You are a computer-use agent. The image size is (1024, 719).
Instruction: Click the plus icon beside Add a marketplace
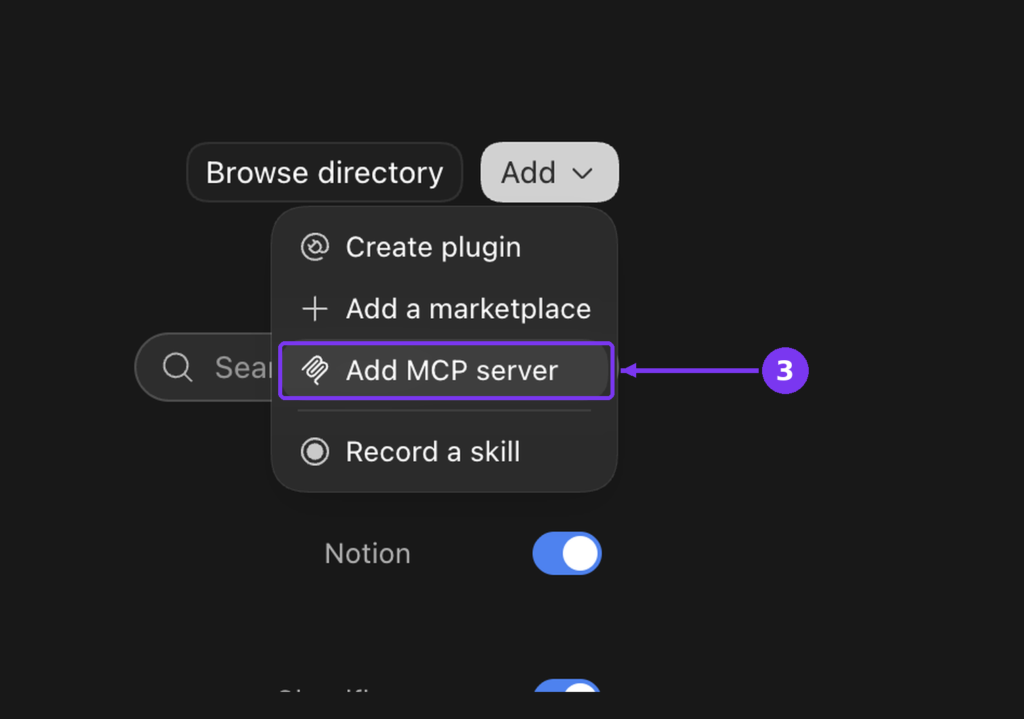click(x=315, y=309)
